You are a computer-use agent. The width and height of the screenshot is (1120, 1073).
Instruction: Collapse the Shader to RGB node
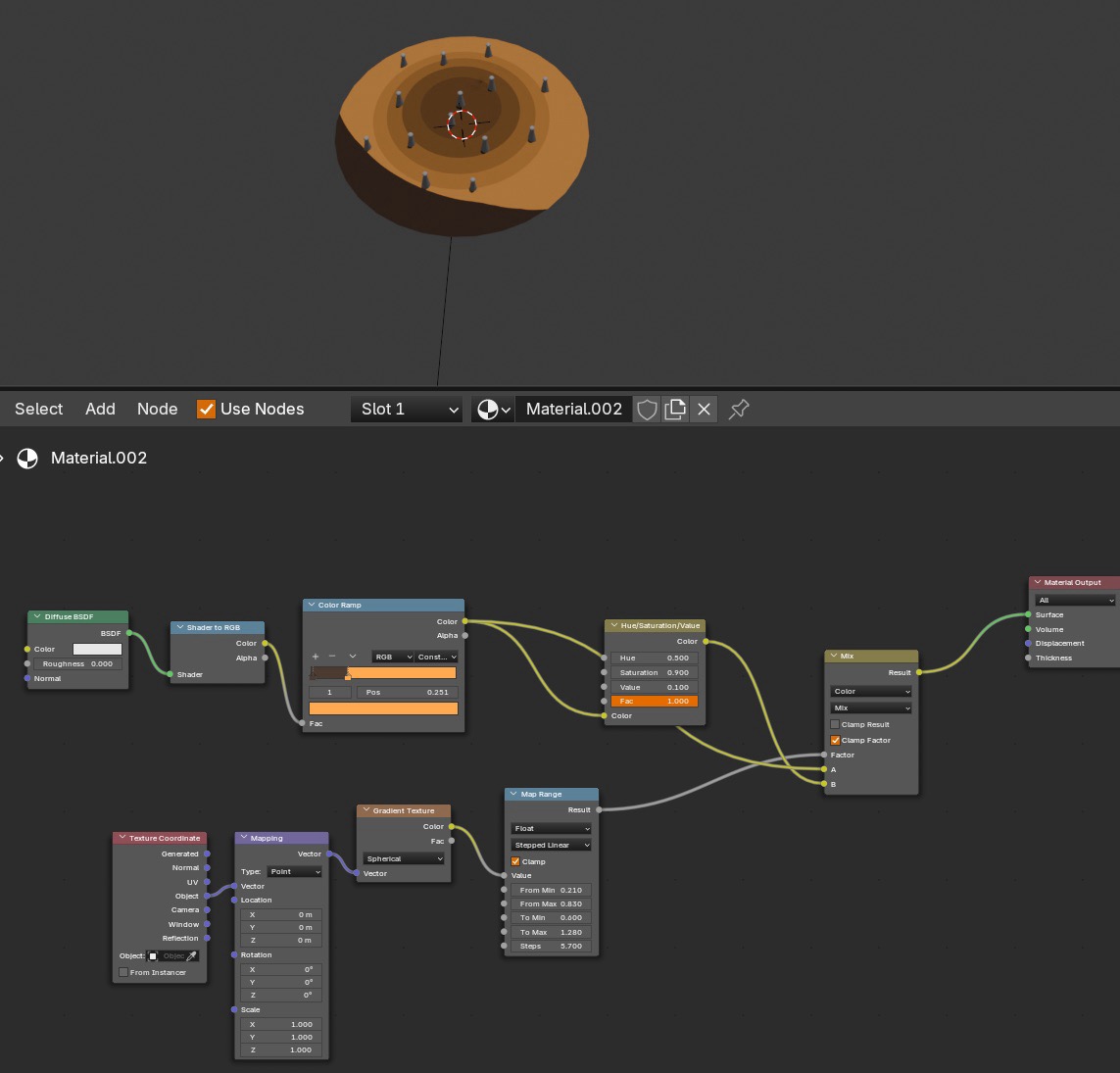(x=180, y=627)
